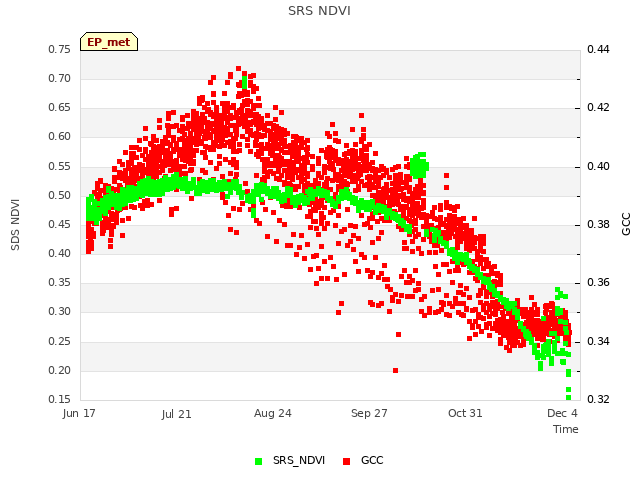
Task: Click the 0.75 left axis value
Action: (x=60, y=49)
